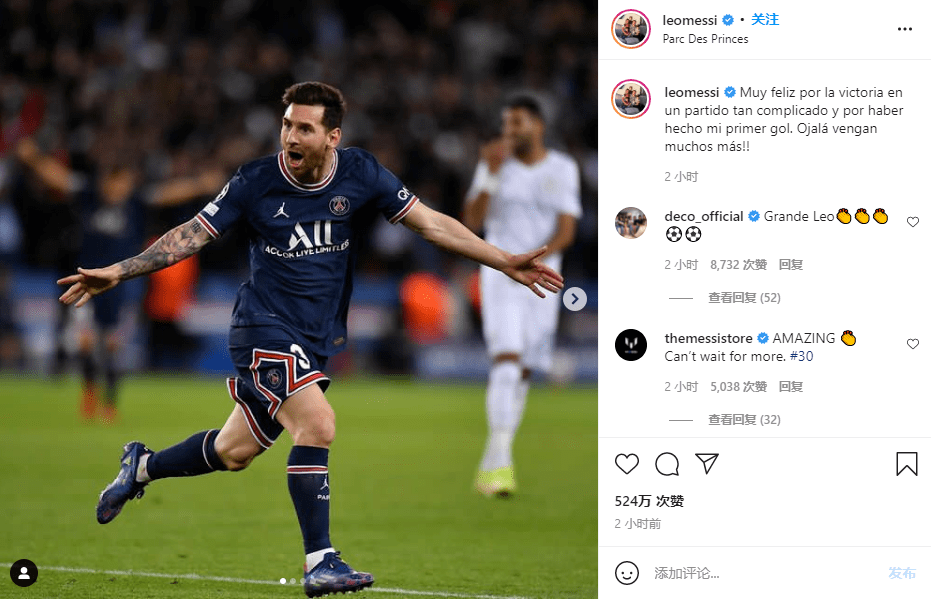
Task: Like themessistore's comment
Action: (x=913, y=344)
